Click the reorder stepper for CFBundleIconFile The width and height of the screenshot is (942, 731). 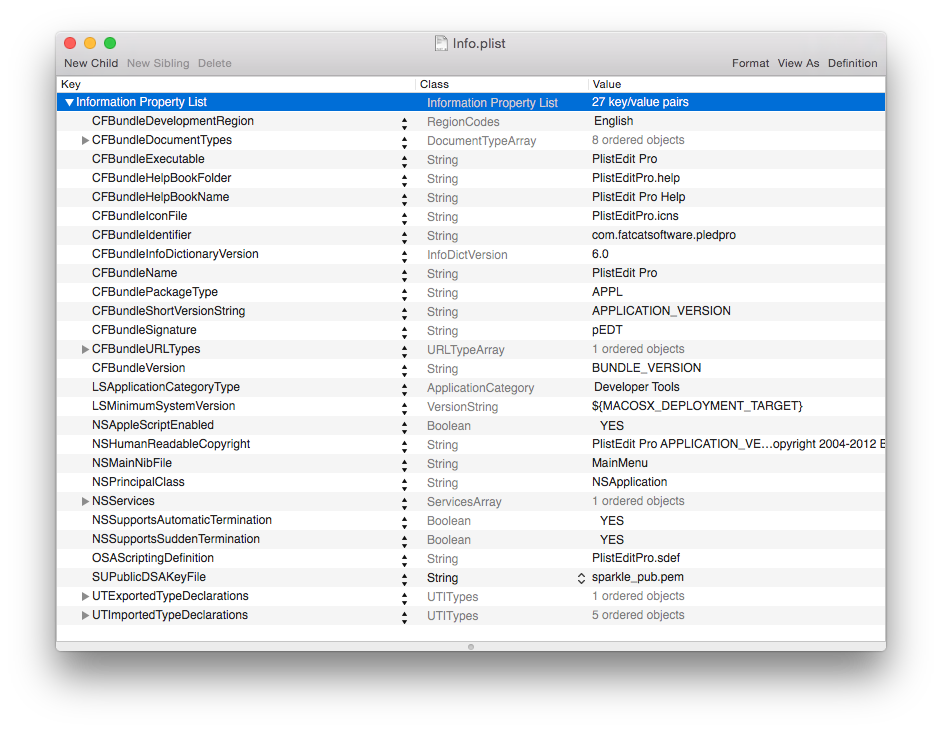[404, 217]
